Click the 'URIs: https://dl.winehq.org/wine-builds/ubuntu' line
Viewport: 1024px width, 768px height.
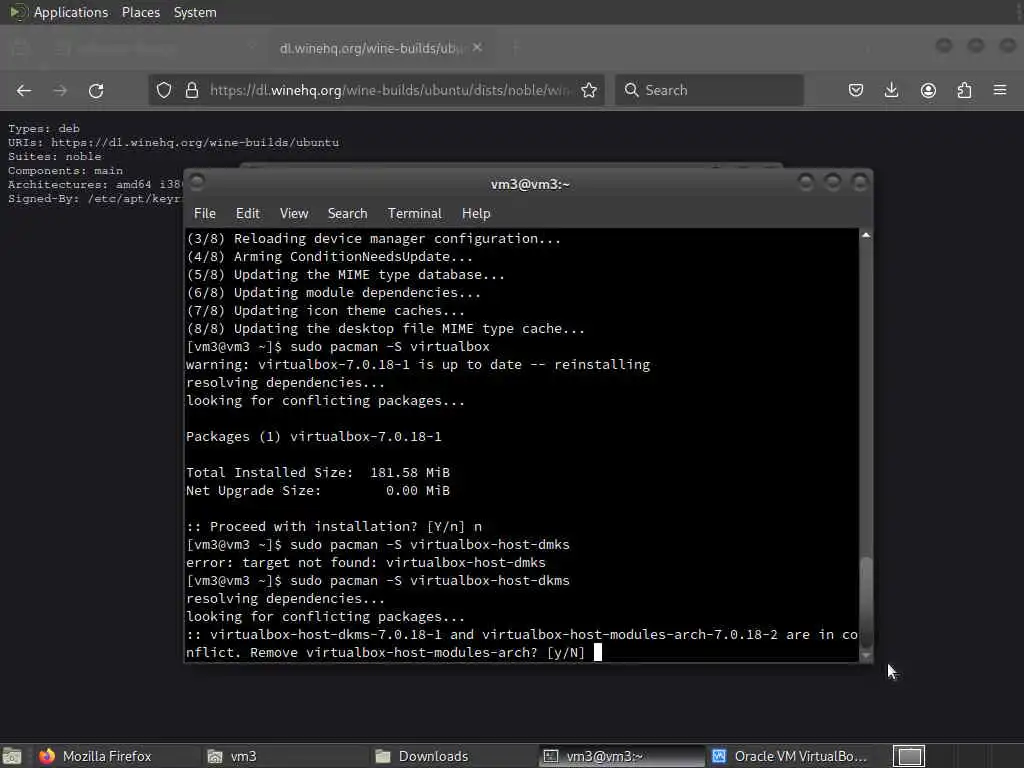(174, 142)
